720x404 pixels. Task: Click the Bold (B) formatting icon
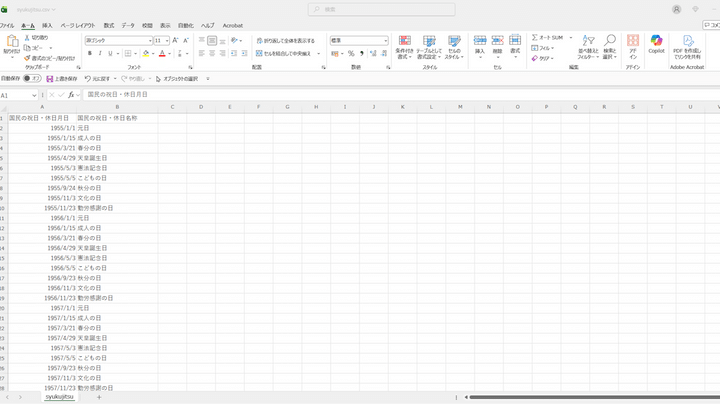(88, 53)
